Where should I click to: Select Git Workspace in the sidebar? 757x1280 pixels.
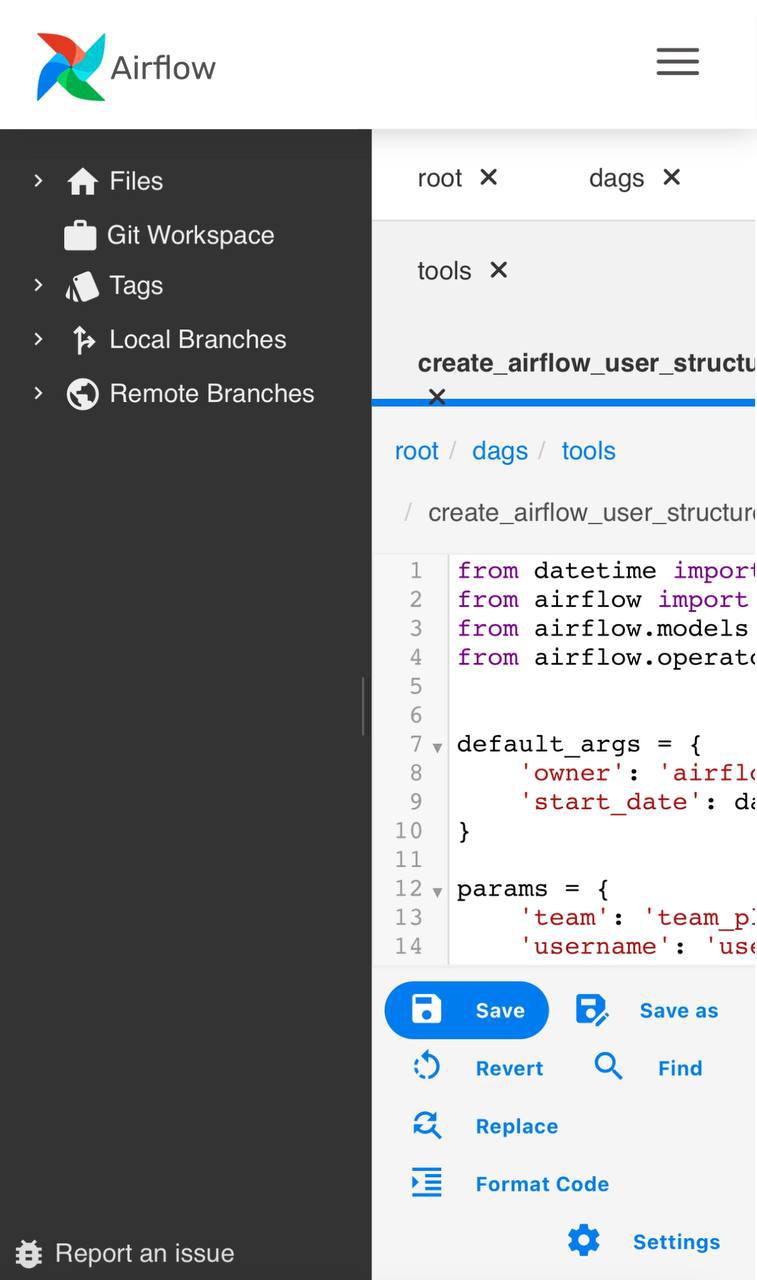[190, 235]
